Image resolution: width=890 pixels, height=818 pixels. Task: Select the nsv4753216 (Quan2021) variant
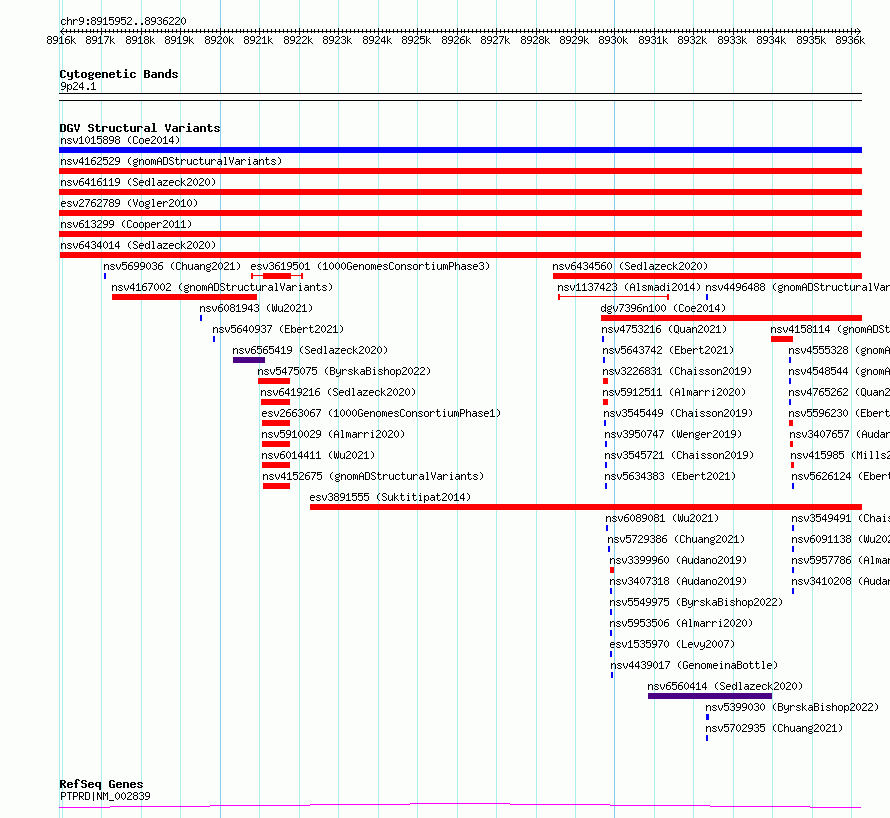tap(664, 329)
